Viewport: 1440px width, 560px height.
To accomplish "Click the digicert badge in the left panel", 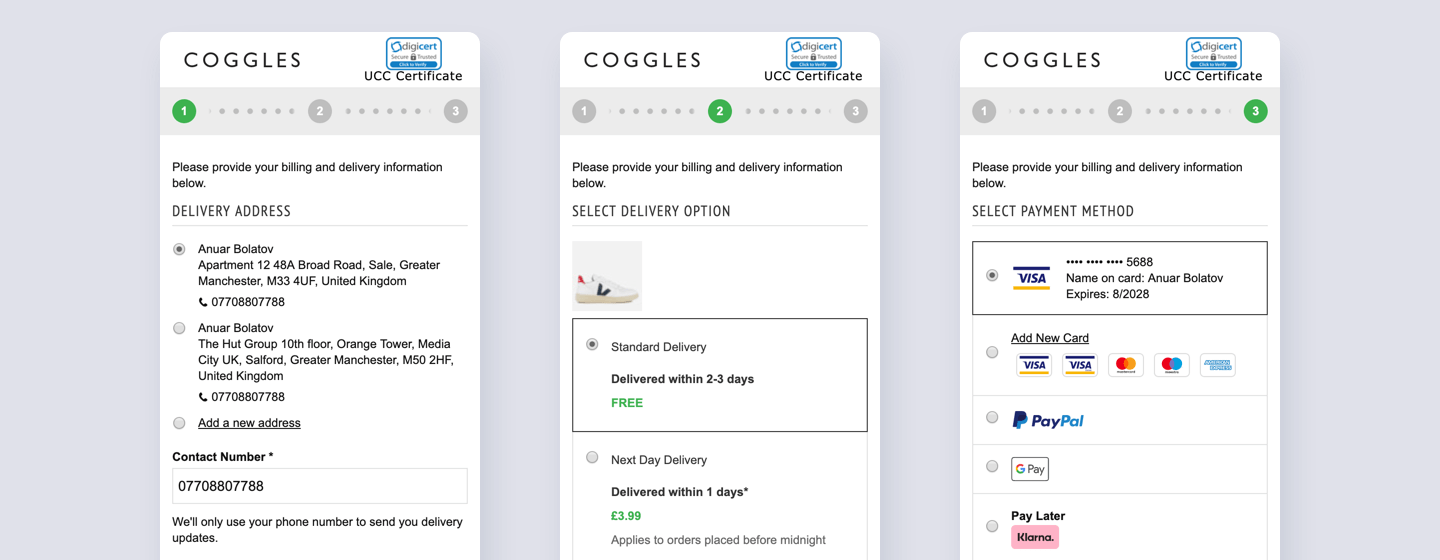I will pos(414,52).
